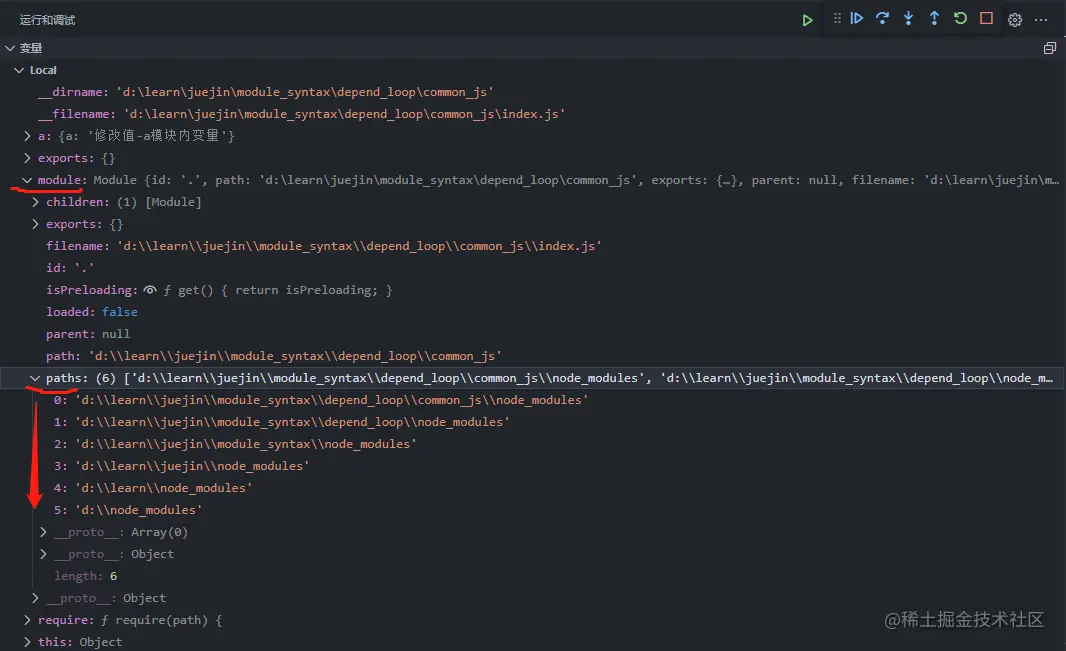This screenshot has width=1066, height=651.
Task: Expand exports inside module
Action: 35,224
